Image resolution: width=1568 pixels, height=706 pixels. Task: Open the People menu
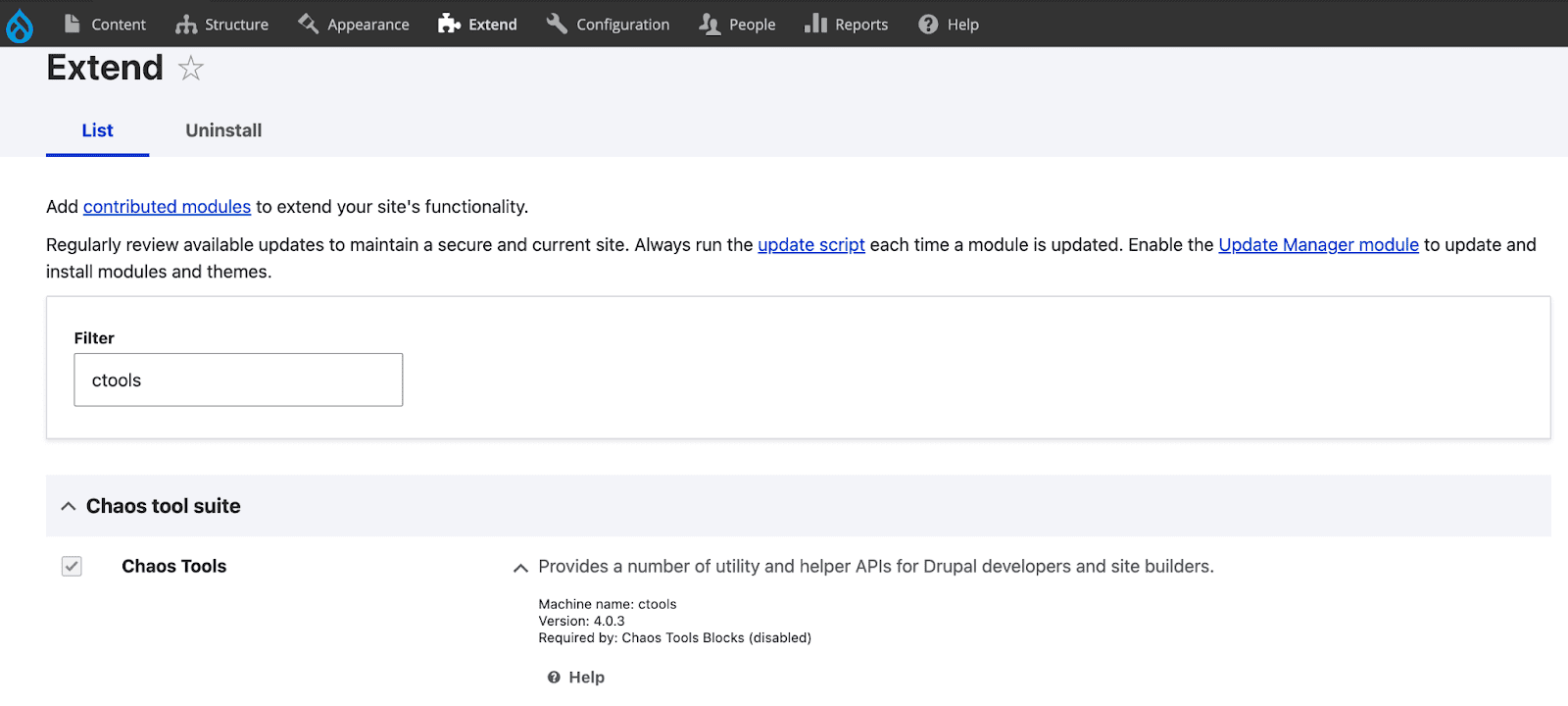click(x=737, y=24)
